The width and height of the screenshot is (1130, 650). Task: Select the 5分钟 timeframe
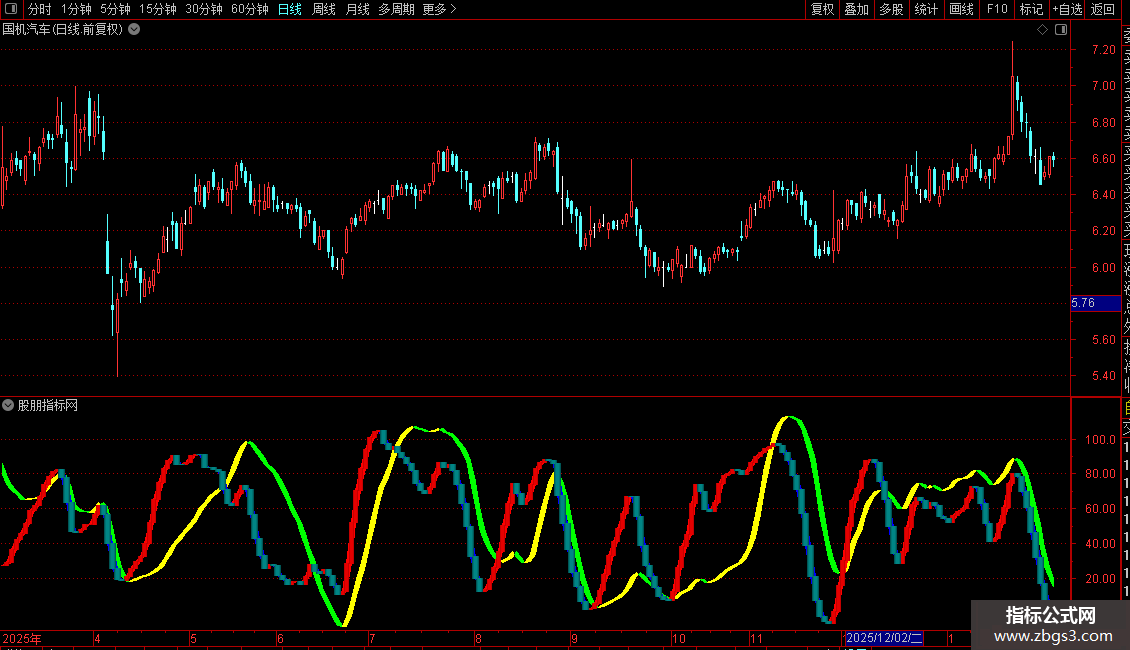pyautogui.click(x=115, y=9)
